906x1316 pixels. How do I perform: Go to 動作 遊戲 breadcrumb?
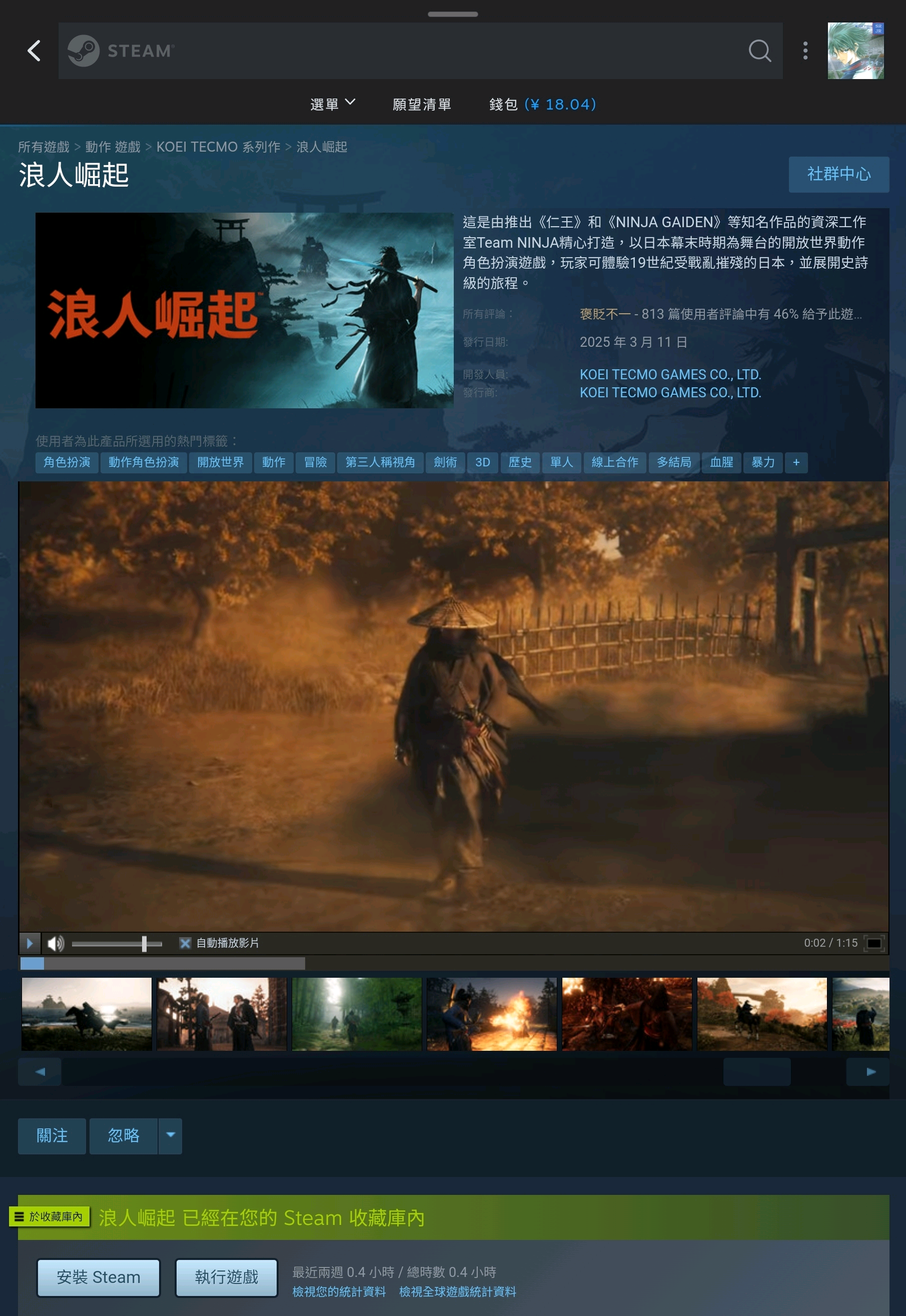coord(113,147)
